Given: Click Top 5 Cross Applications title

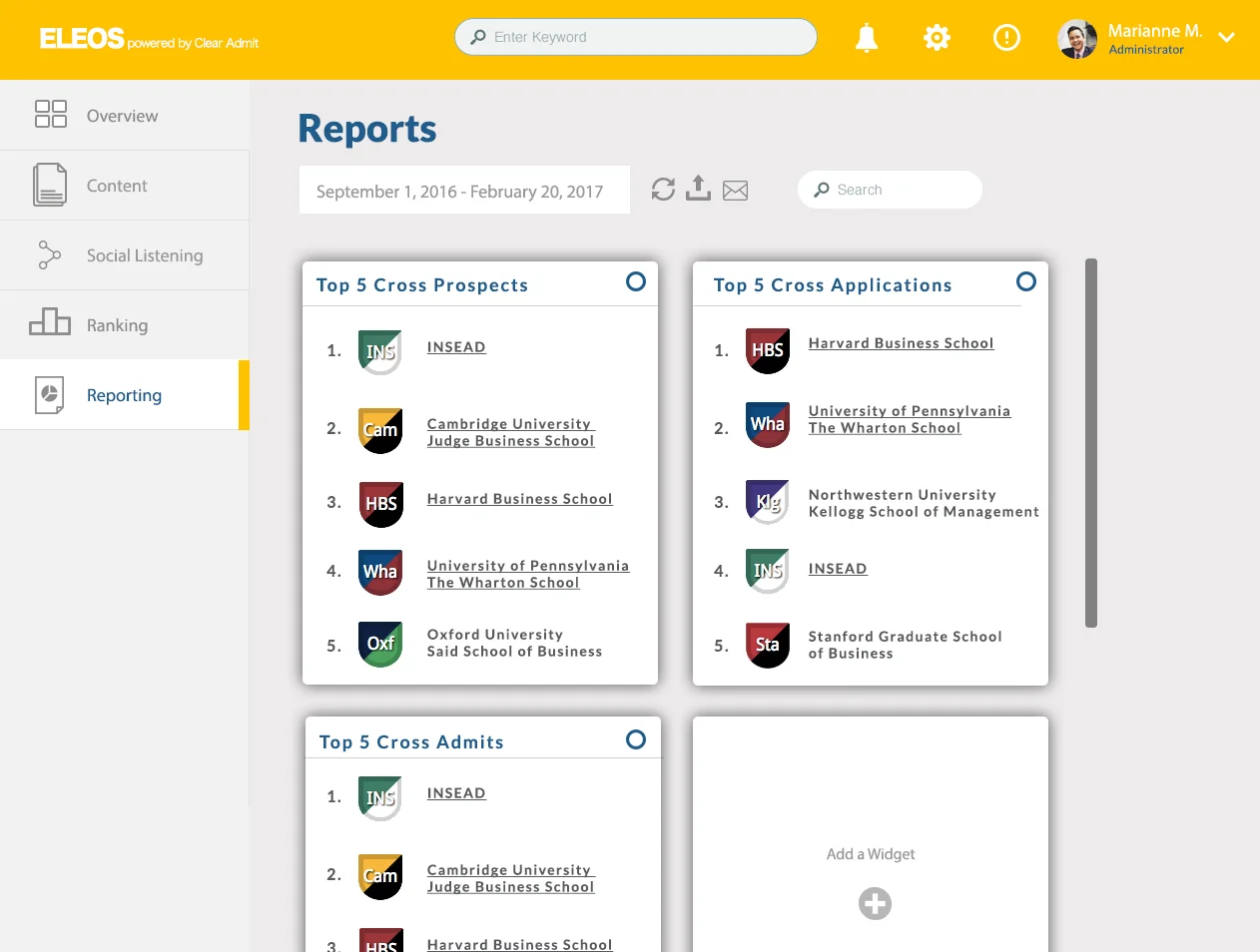Looking at the screenshot, I should pos(833,285).
